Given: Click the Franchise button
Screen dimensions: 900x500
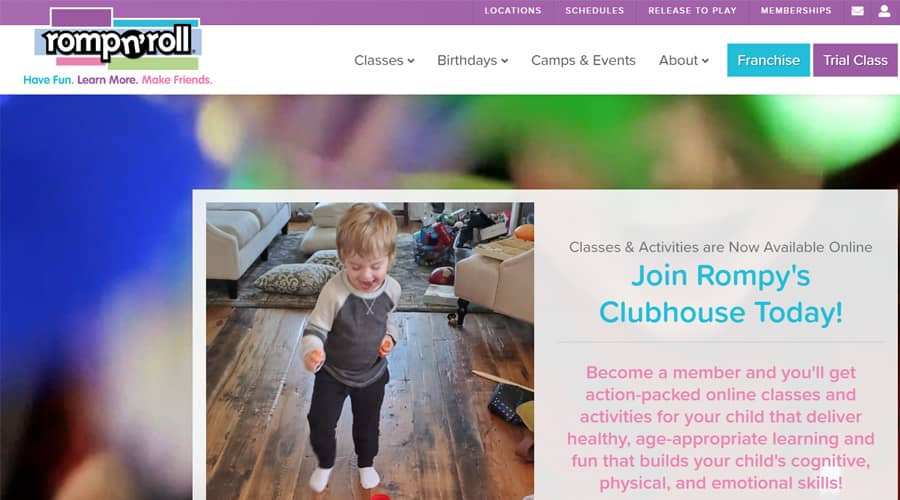Looking at the screenshot, I should (768, 60).
